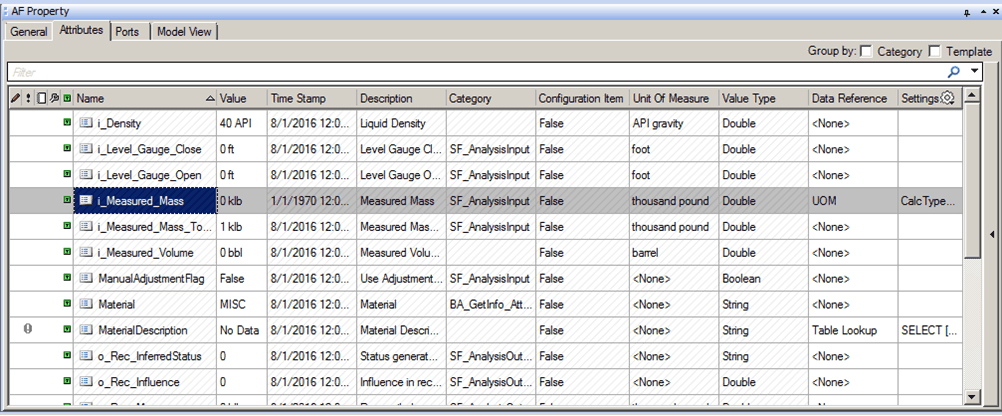Click the green status icon in i_Density row
This screenshot has height=416, width=1002.
(67, 123)
